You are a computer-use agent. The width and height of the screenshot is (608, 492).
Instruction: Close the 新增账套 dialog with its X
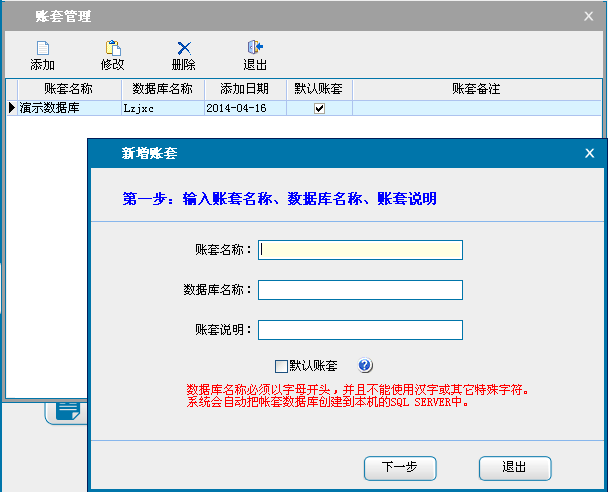(590, 153)
